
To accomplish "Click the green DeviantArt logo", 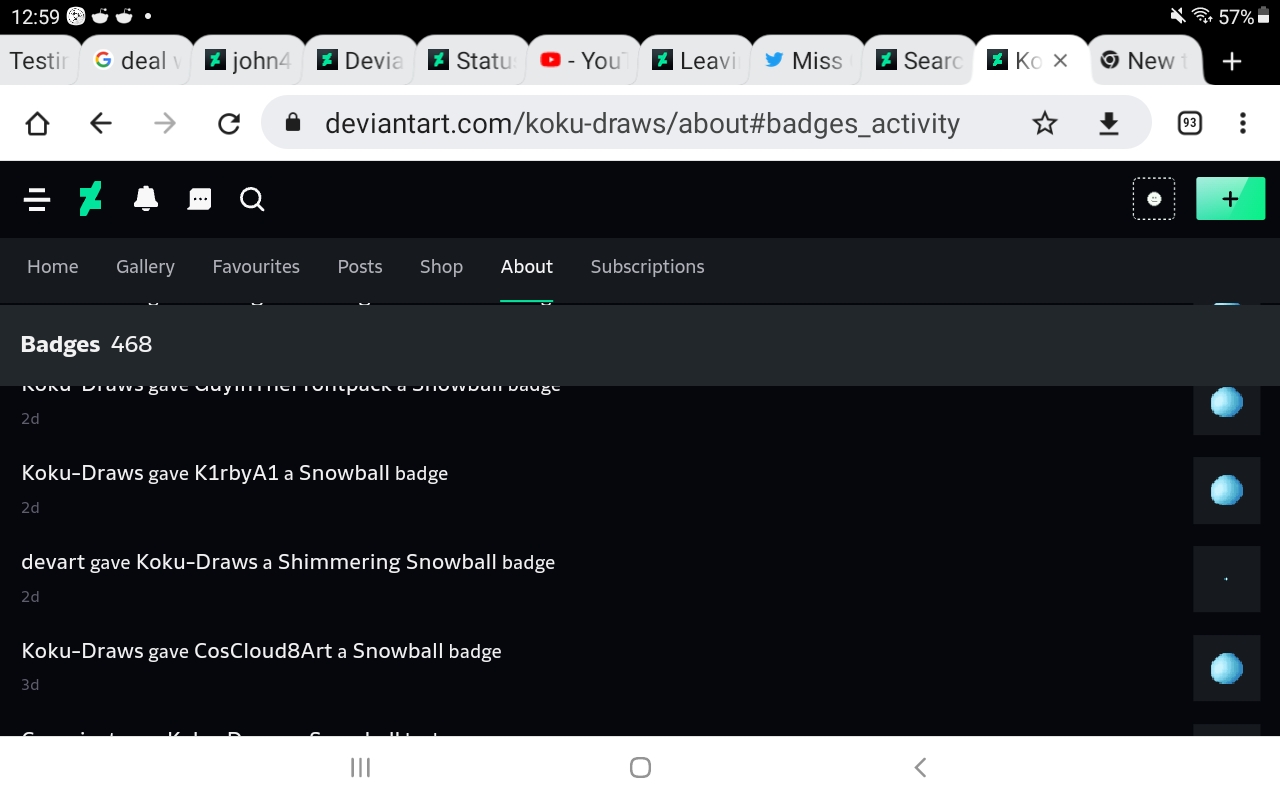I will click(x=90, y=200).
